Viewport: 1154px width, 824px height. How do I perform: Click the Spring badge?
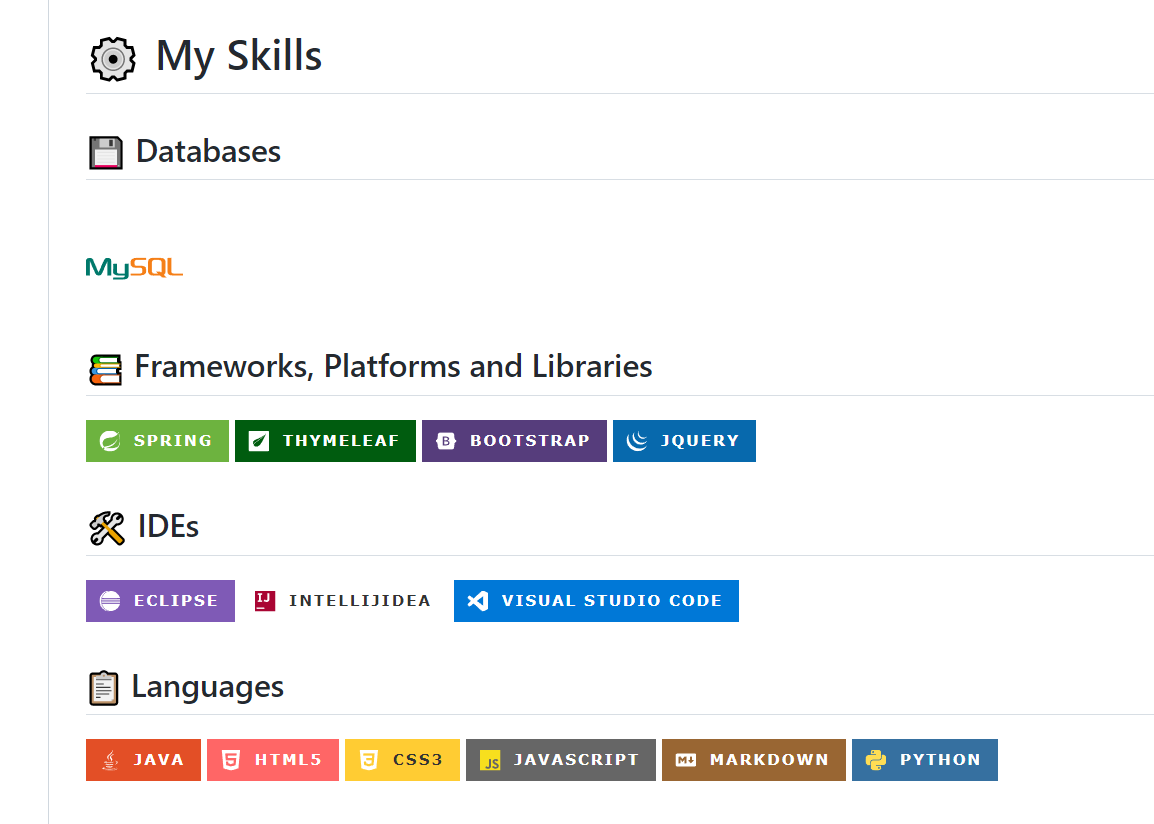tap(157, 441)
